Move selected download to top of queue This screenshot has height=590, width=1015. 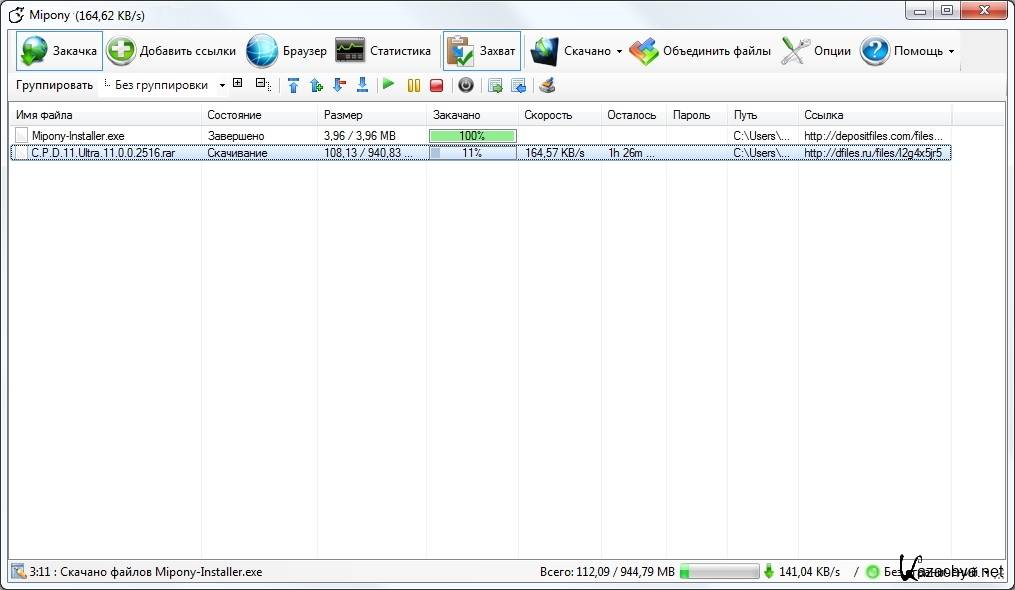tap(293, 86)
